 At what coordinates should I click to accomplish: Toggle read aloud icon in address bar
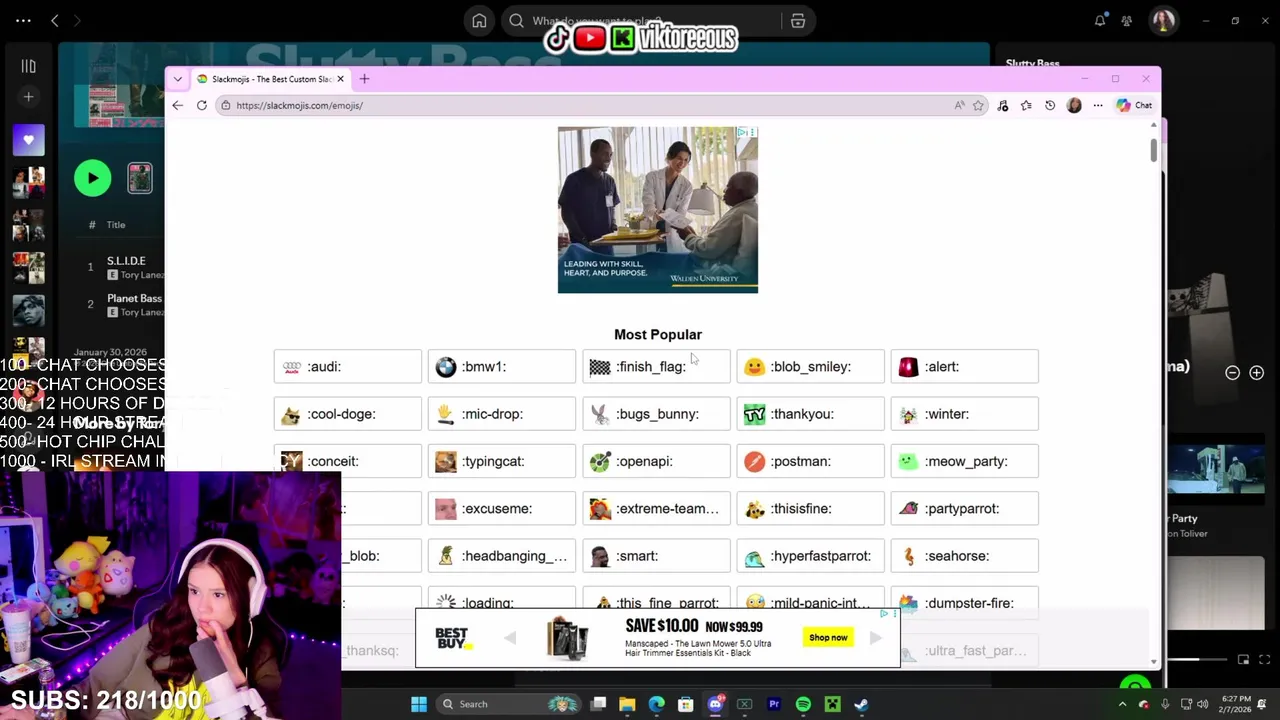tap(960, 105)
